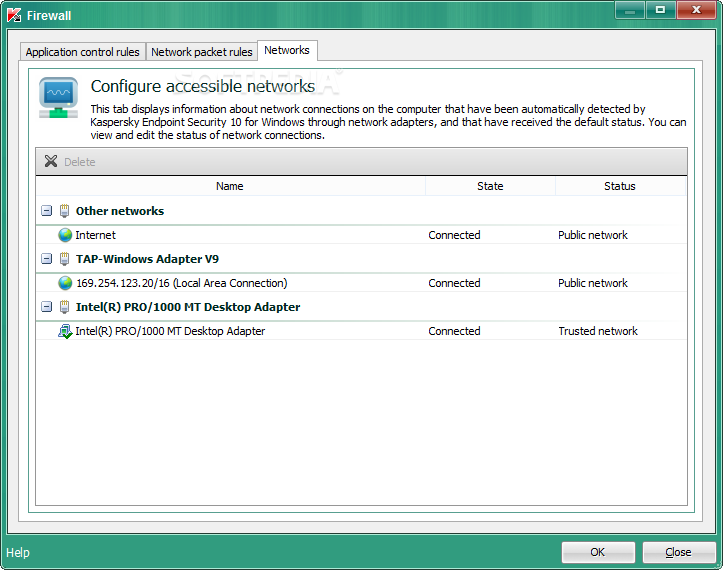Click the Kaspersky logo icon in title bar

click(14, 15)
